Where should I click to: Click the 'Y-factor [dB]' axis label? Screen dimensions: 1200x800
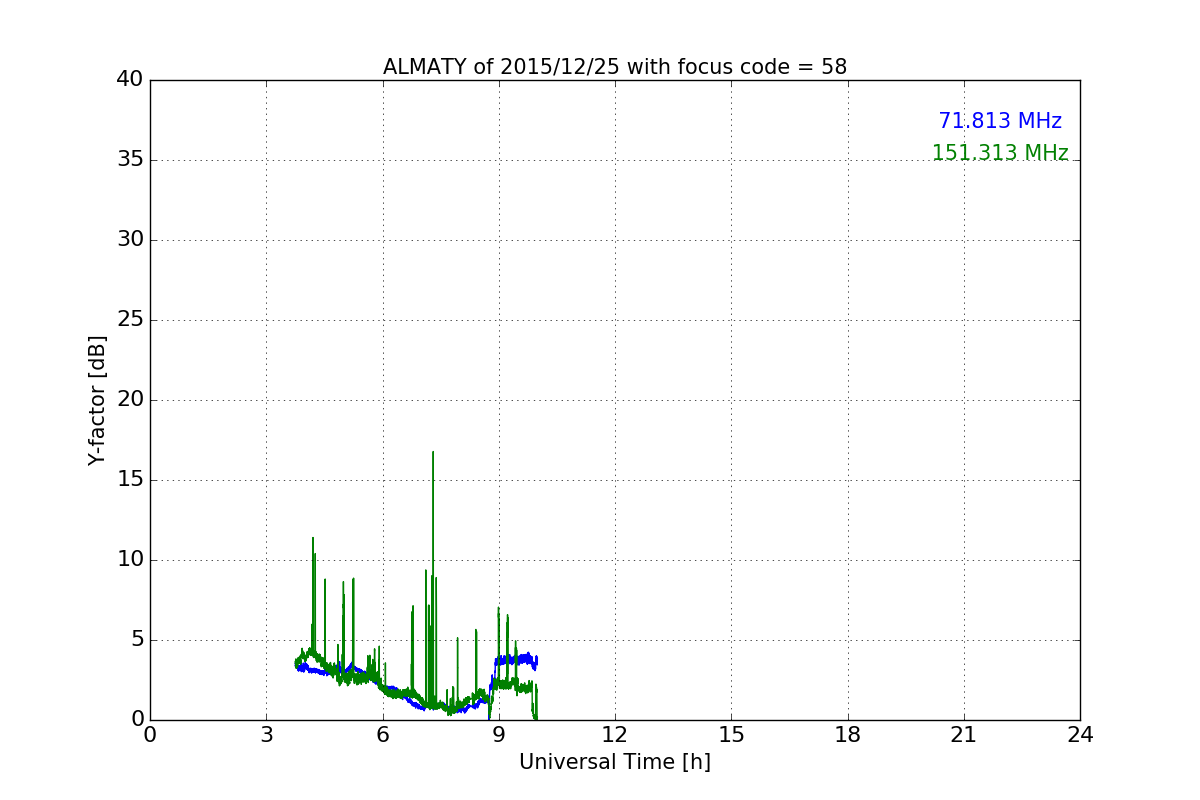click(x=97, y=400)
